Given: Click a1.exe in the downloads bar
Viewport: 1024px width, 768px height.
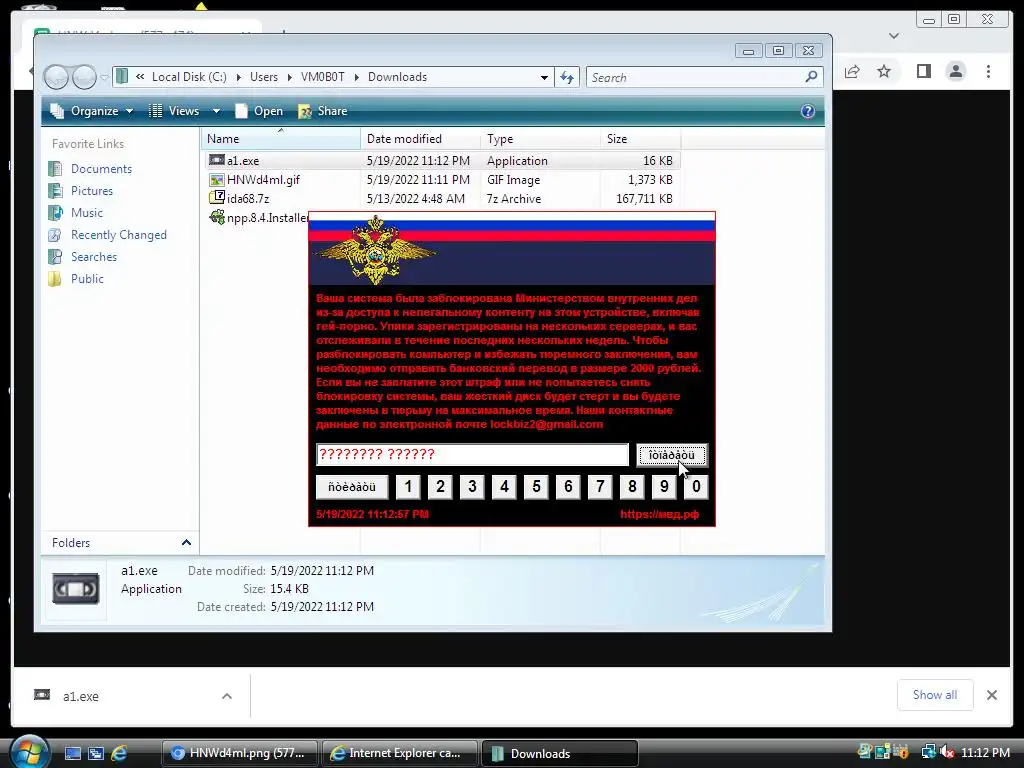Looking at the screenshot, I should pyautogui.click(x=80, y=697).
